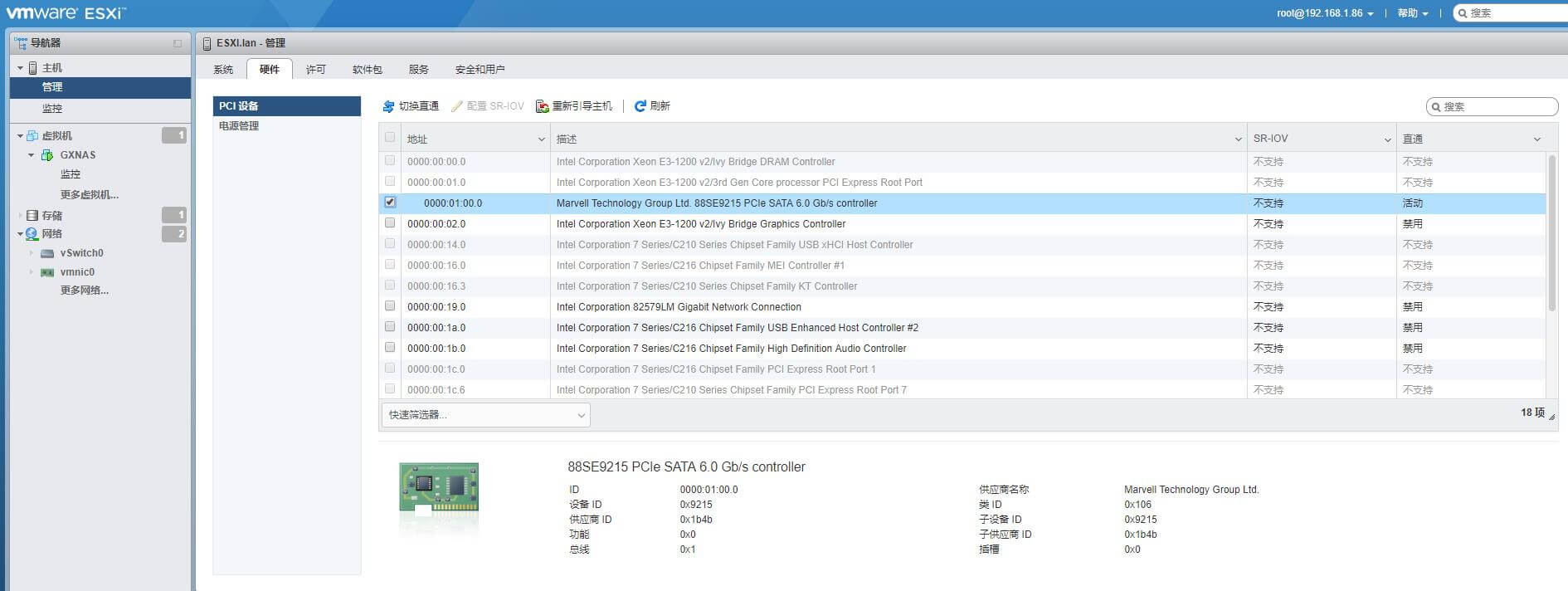Viewport: 1568px width, 591px height.
Task: Select Power Management (电源管理) in the side list
Action: pos(239,126)
